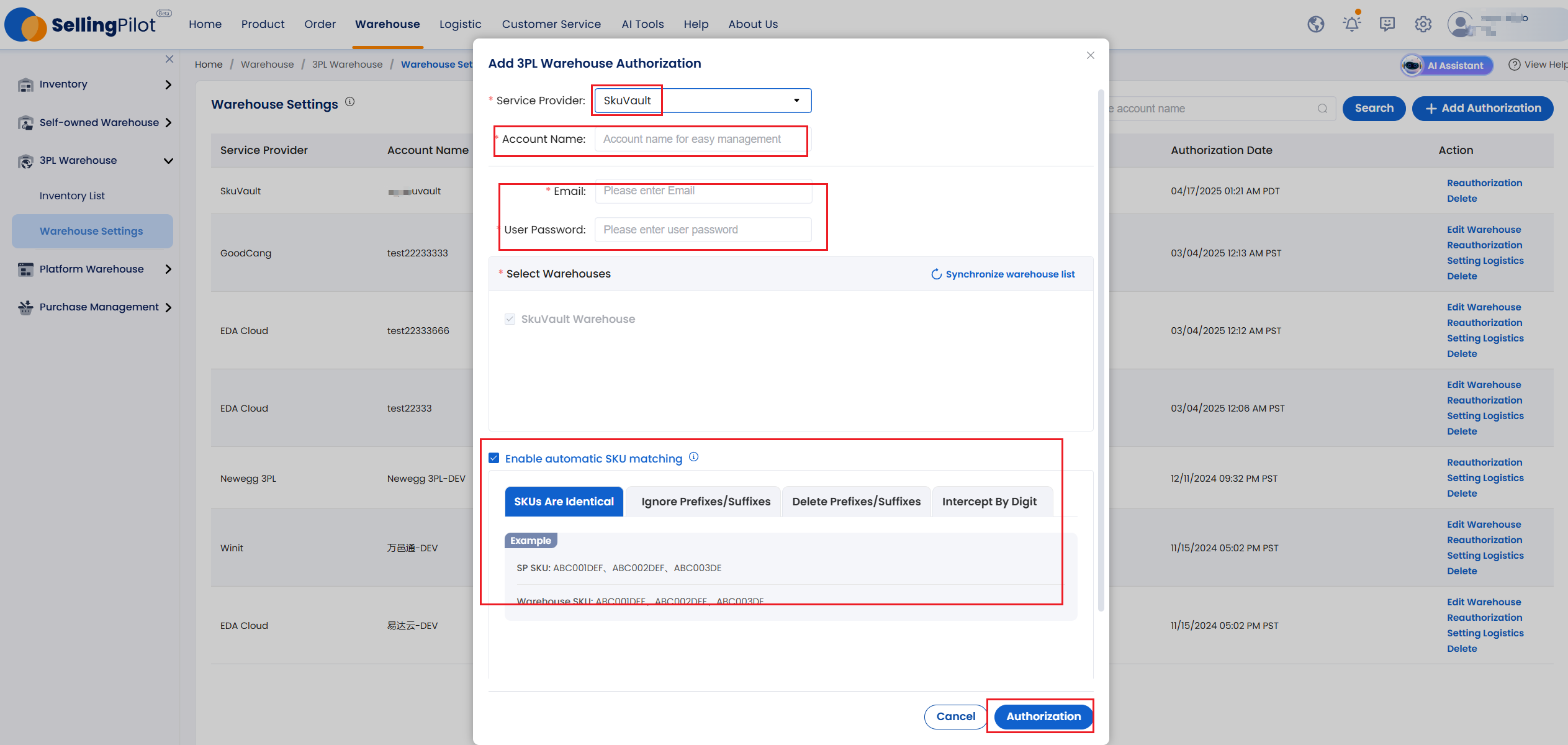Click the AI Assistant robot icon

click(1412, 65)
